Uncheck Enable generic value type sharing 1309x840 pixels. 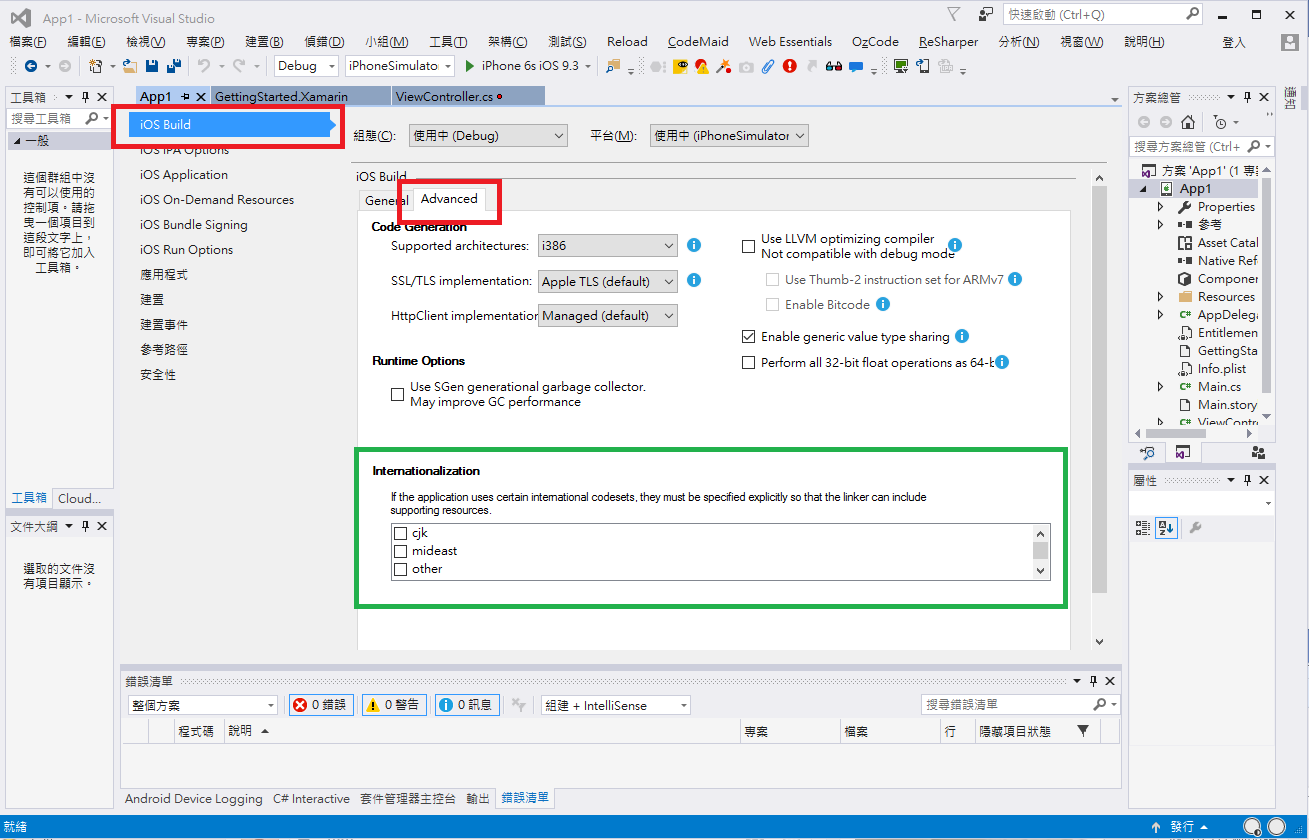coord(749,337)
